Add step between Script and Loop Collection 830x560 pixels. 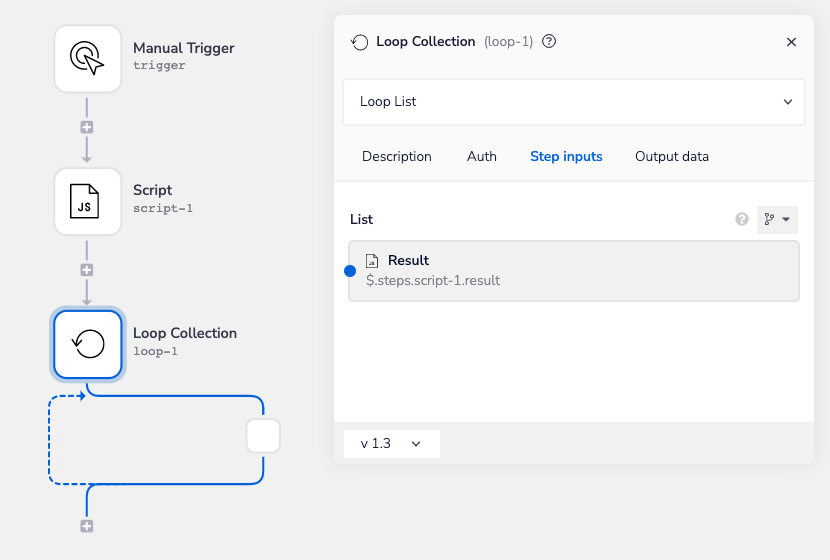tap(87, 270)
